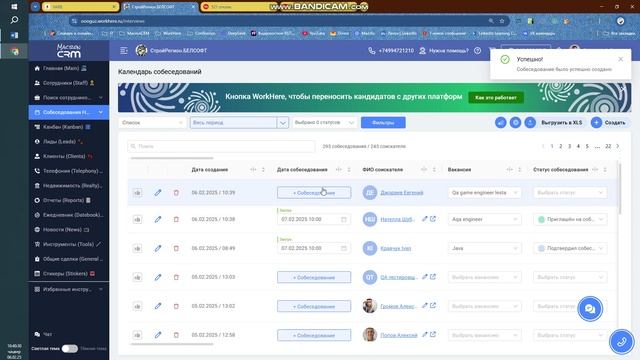Open the chat bubble floating button

[590, 309]
